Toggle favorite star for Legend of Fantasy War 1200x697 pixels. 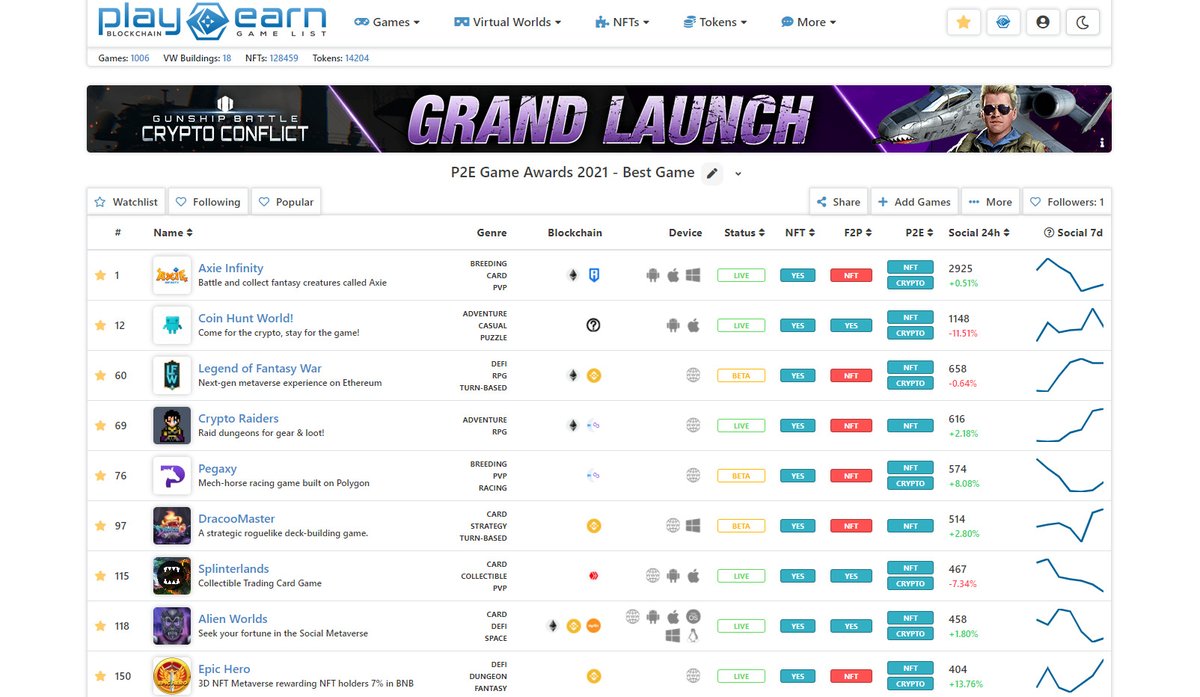point(100,375)
